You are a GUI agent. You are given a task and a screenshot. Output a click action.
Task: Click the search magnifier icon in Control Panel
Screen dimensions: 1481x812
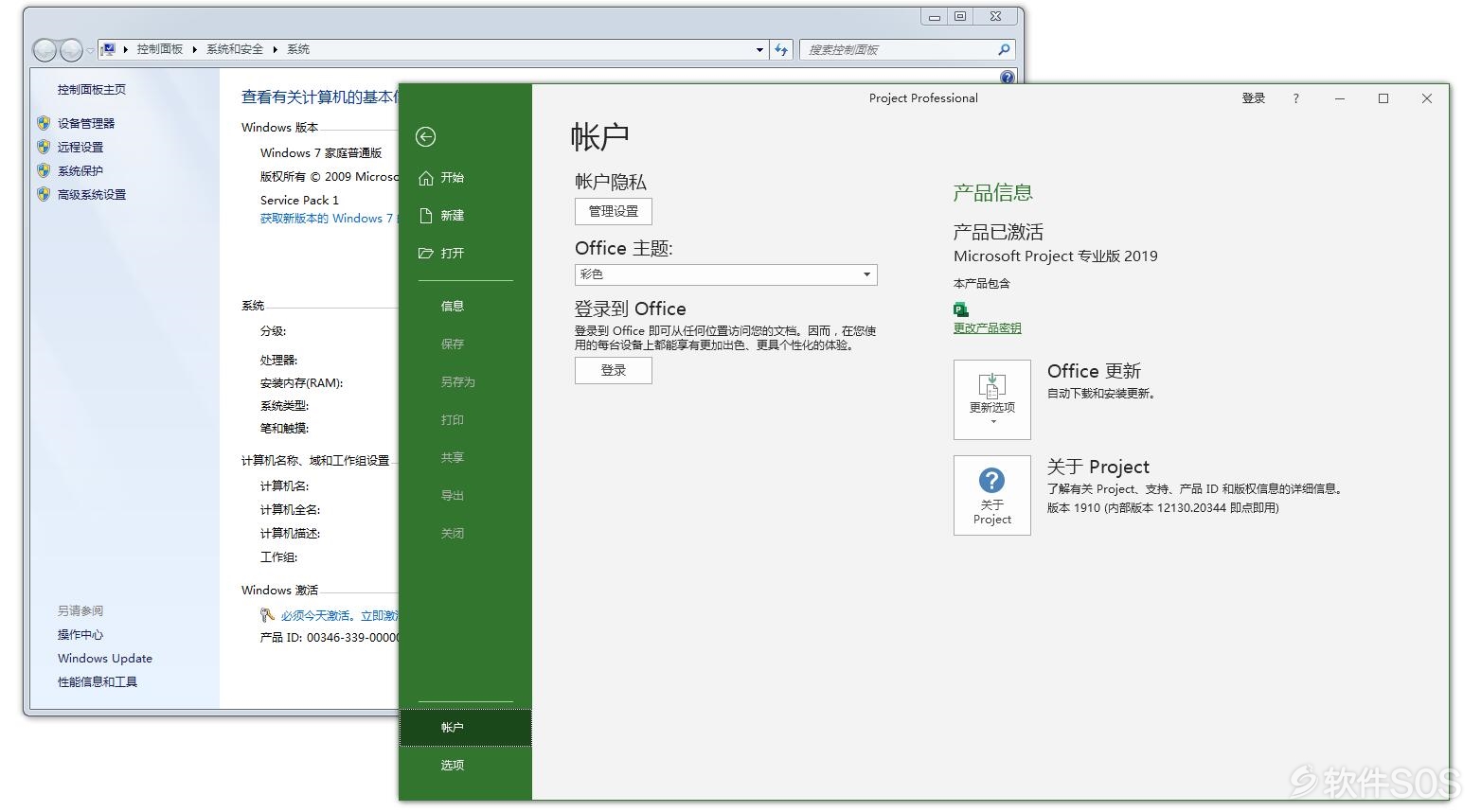click(1004, 49)
